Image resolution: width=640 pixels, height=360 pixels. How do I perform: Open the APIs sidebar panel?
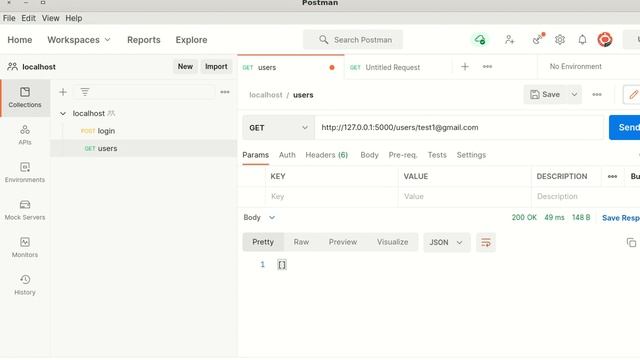tap(25, 135)
